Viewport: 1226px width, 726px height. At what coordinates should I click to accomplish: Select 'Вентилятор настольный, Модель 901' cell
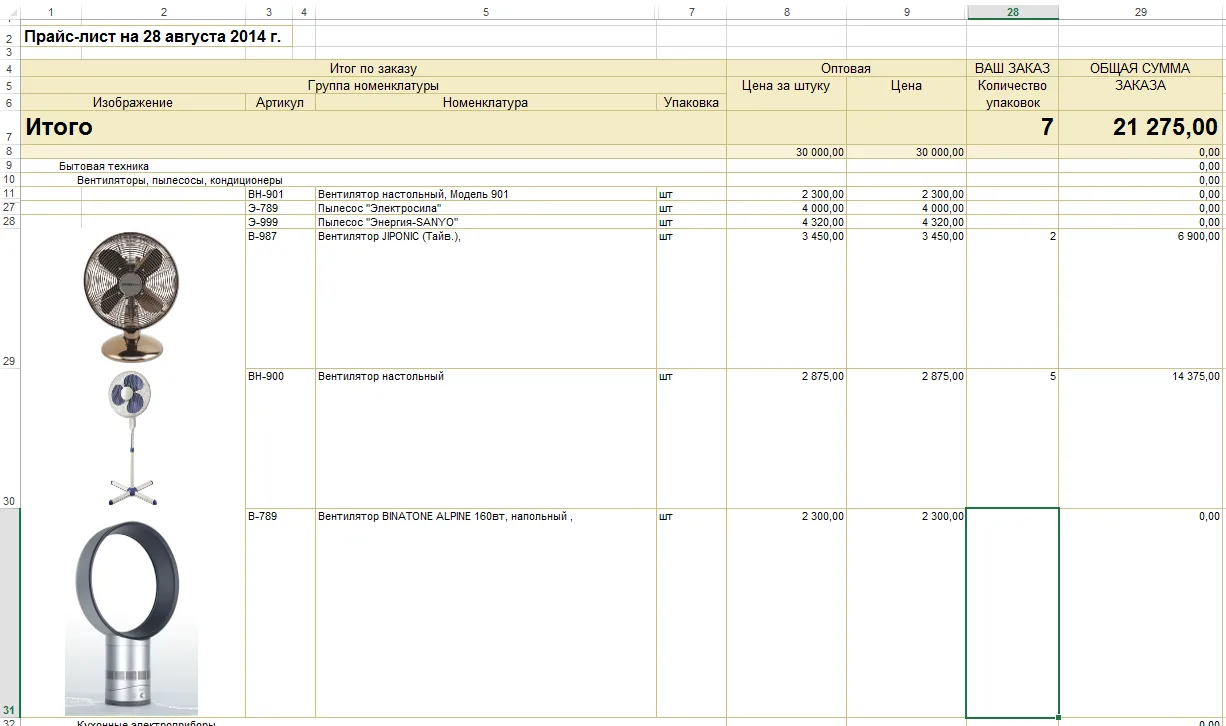pos(486,194)
